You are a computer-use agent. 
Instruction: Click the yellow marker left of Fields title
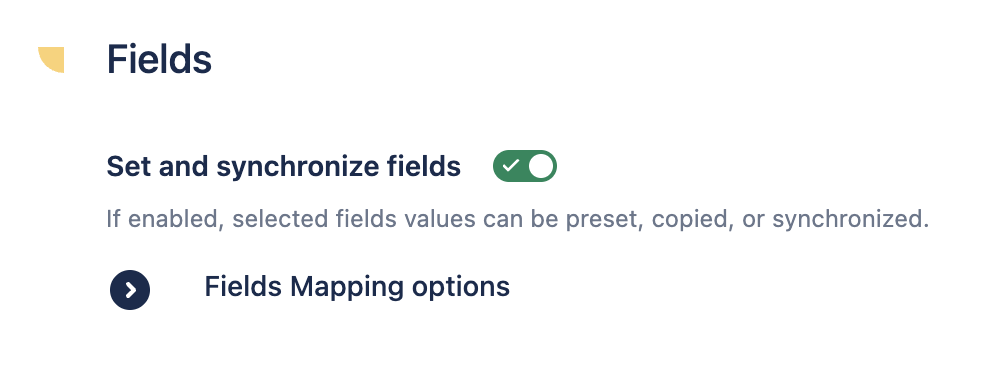[x=51, y=60]
